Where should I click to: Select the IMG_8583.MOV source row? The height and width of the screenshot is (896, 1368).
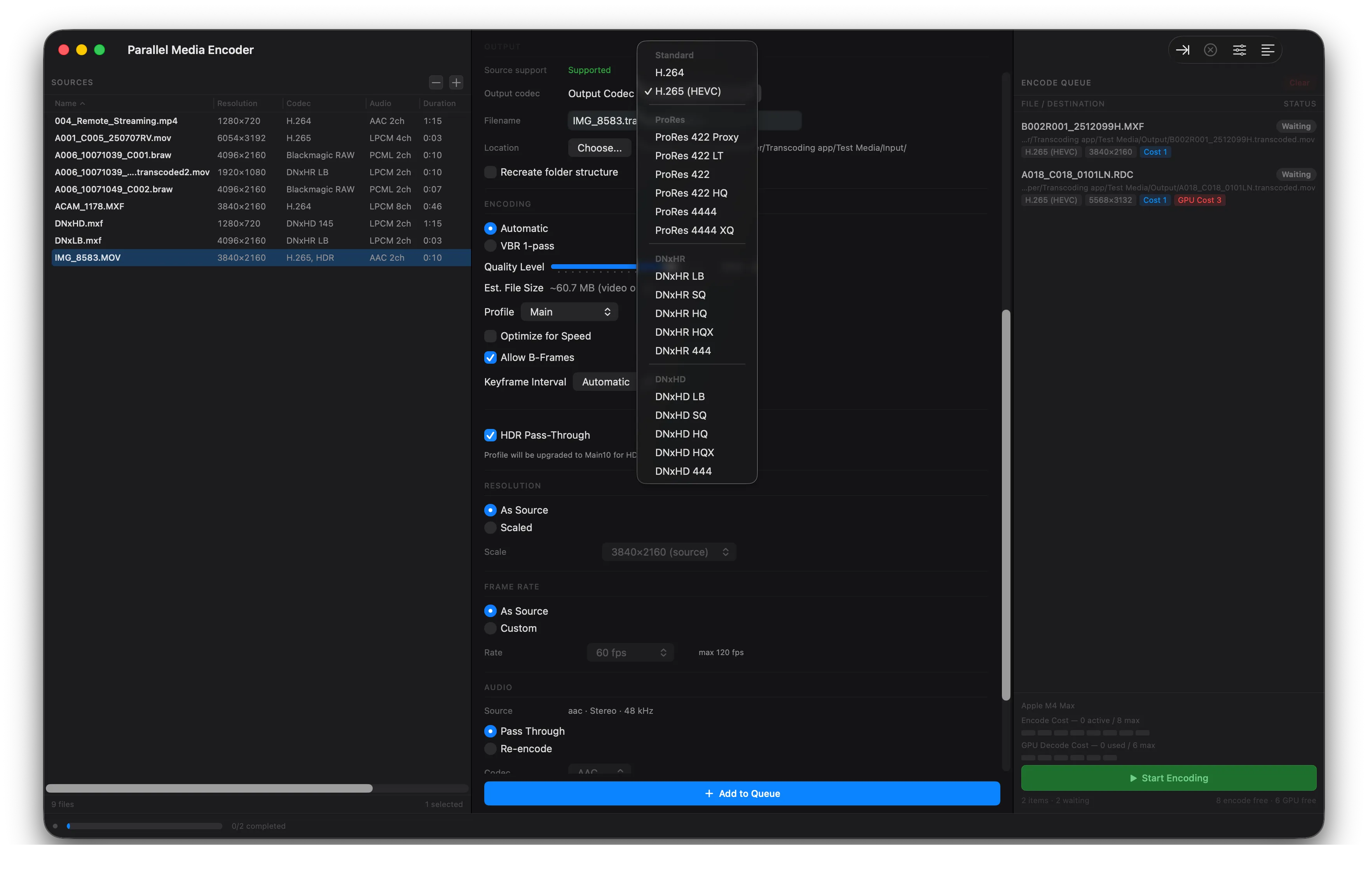point(173,258)
